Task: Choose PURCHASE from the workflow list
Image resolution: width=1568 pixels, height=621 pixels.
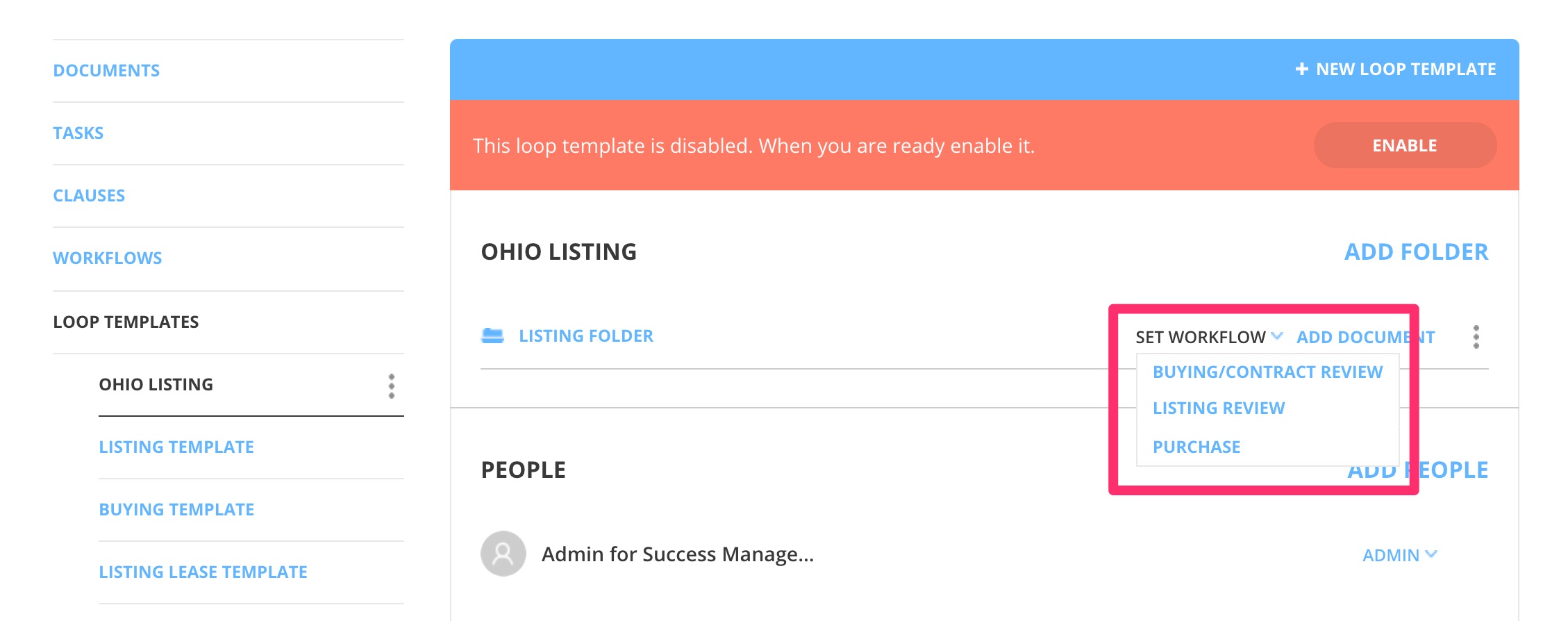Action: pyautogui.click(x=1196, y=447)
